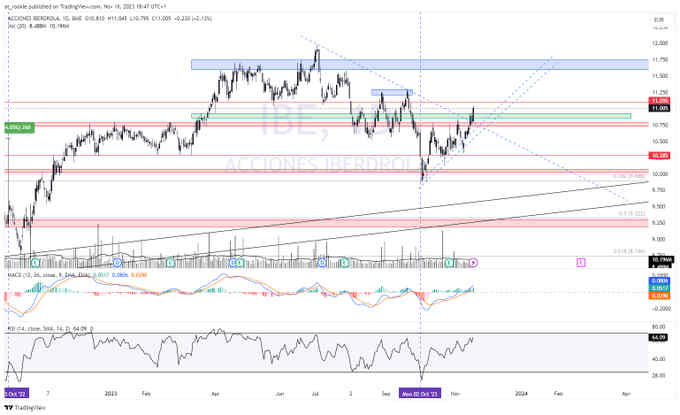This screenshot has width=680, height=415.
Task: Click the Nov label on time axis
Action: click(455, 394)
